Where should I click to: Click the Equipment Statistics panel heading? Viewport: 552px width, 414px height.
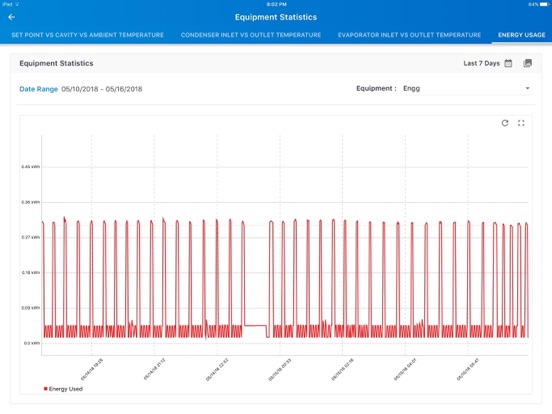[56, 63]
